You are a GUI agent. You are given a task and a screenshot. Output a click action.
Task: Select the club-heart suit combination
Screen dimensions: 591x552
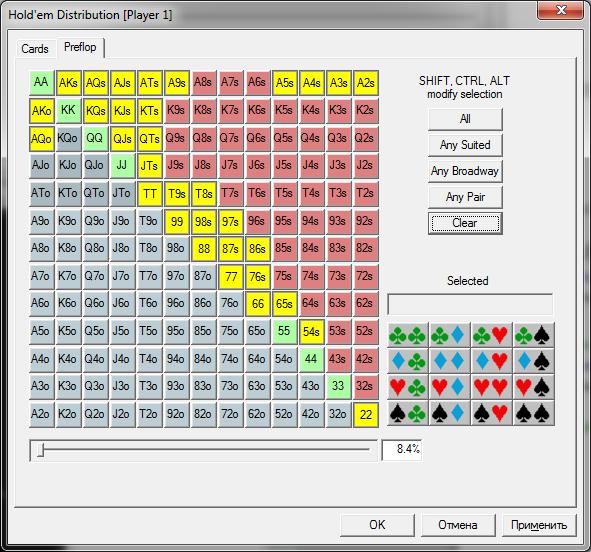pyautogui.click(x=491, y=335)
